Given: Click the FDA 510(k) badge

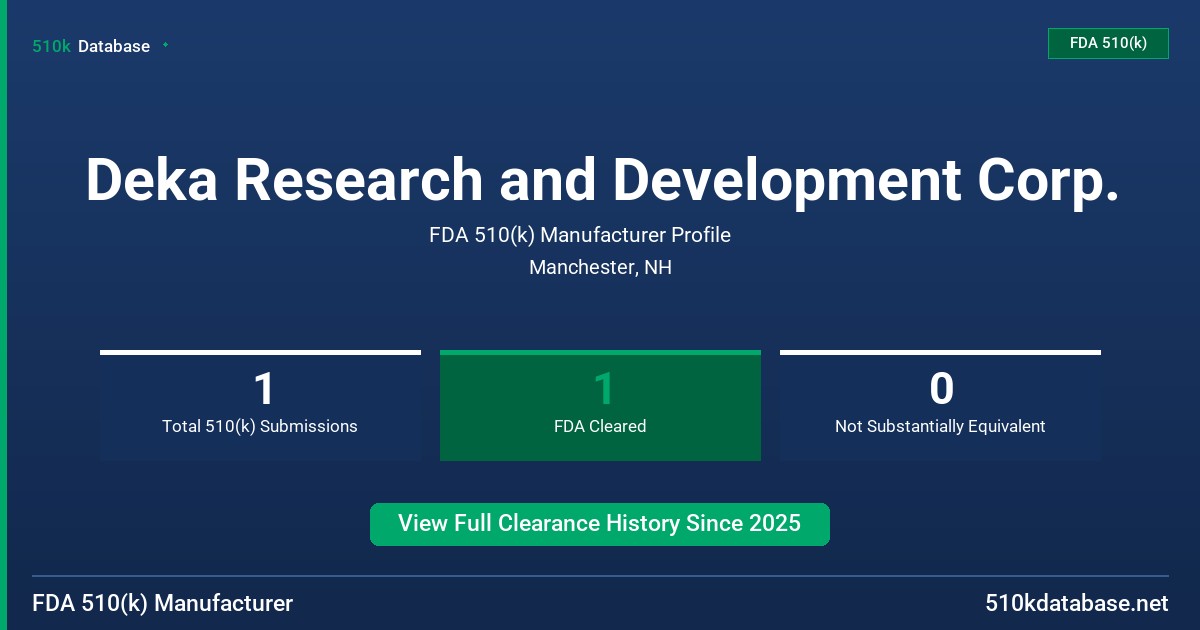Looking at the screenshot, I should pos(1108,43).
